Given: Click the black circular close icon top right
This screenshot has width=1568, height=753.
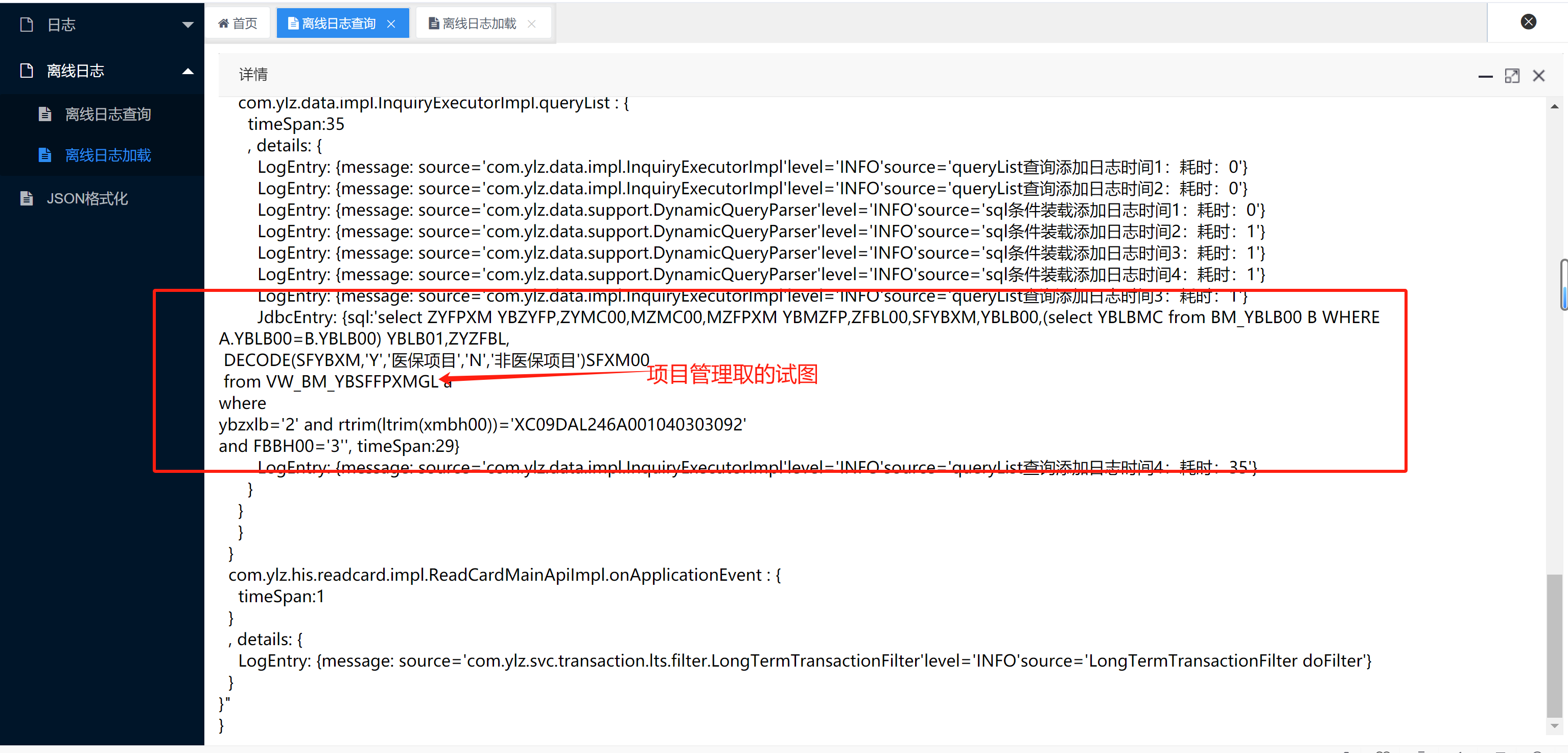Looking at the screenshot, I should (1528, 22).
